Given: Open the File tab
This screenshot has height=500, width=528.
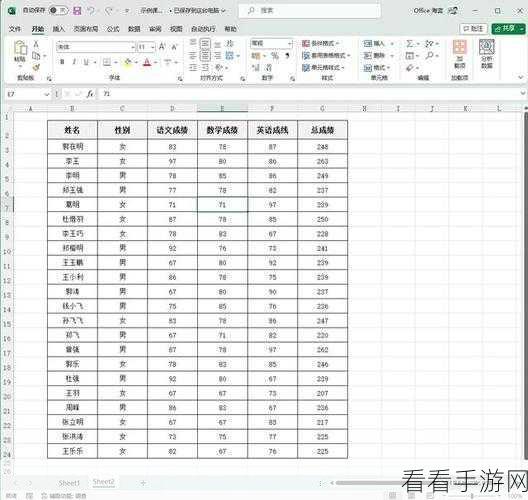Looking at the screenshot, I should click(14, 29).
